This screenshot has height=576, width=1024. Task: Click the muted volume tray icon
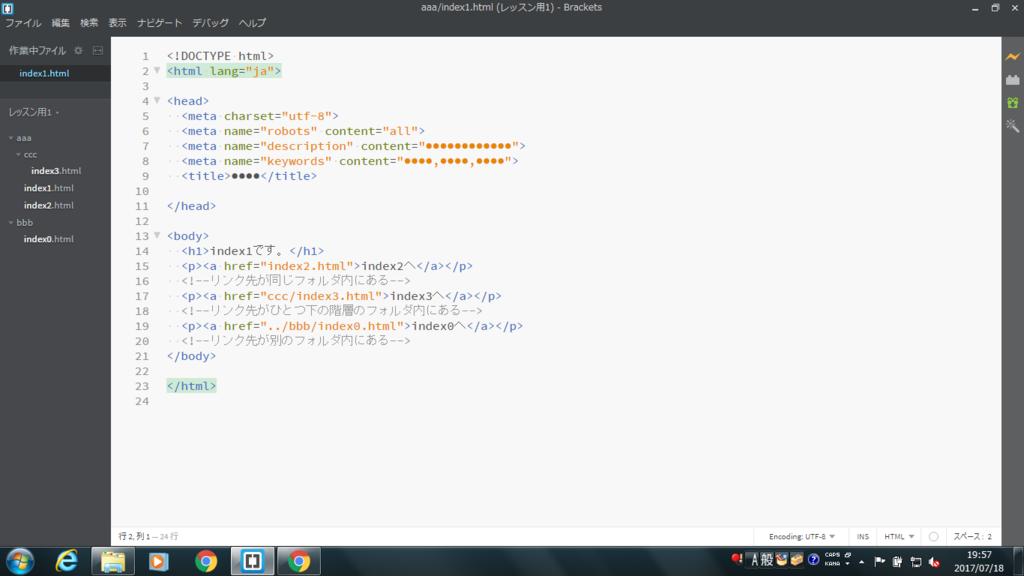pos(934,562)
